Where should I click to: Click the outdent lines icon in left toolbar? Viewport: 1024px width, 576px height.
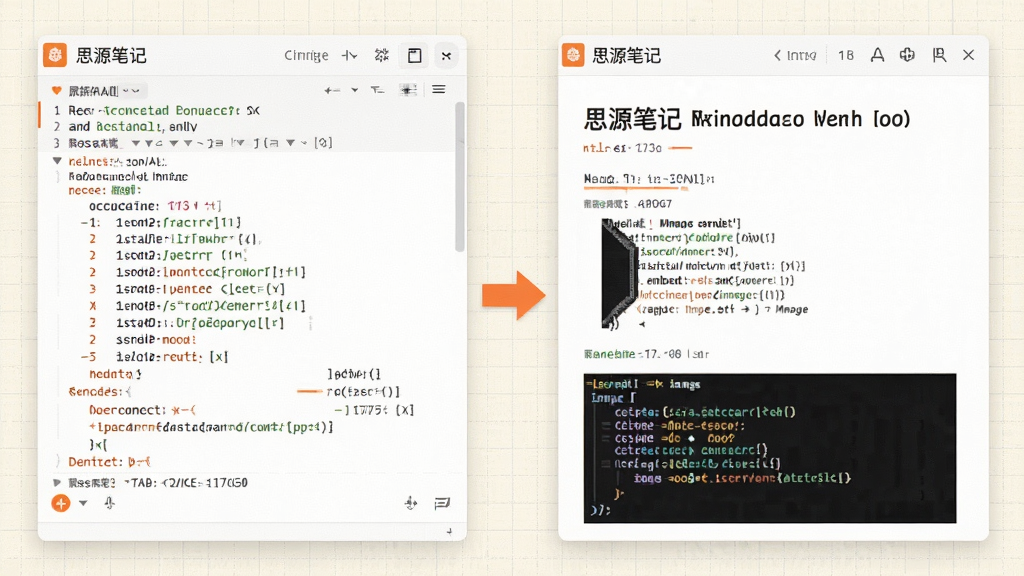click(377, 90)
